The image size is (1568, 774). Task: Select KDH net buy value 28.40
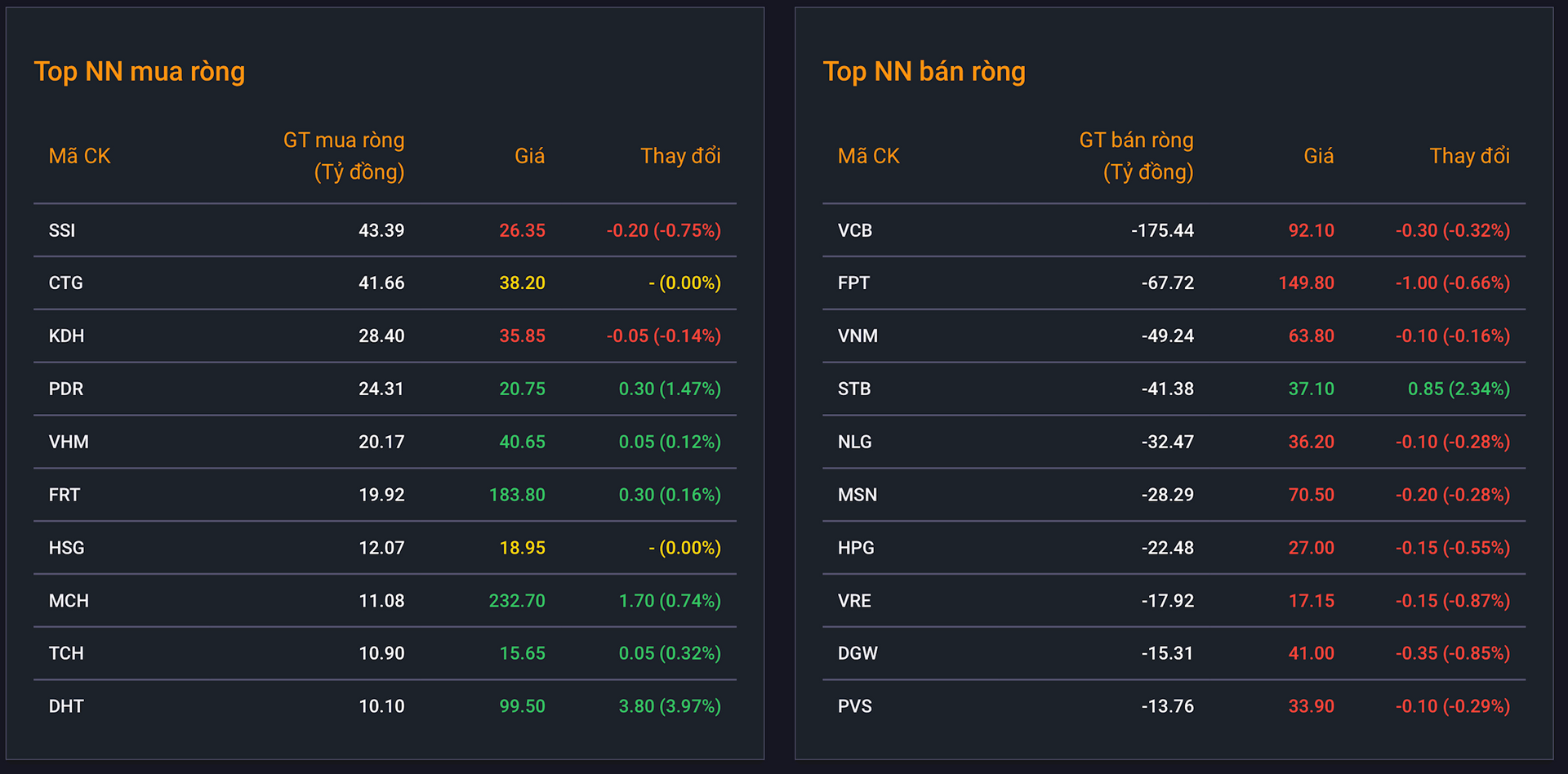click(381, 336)
